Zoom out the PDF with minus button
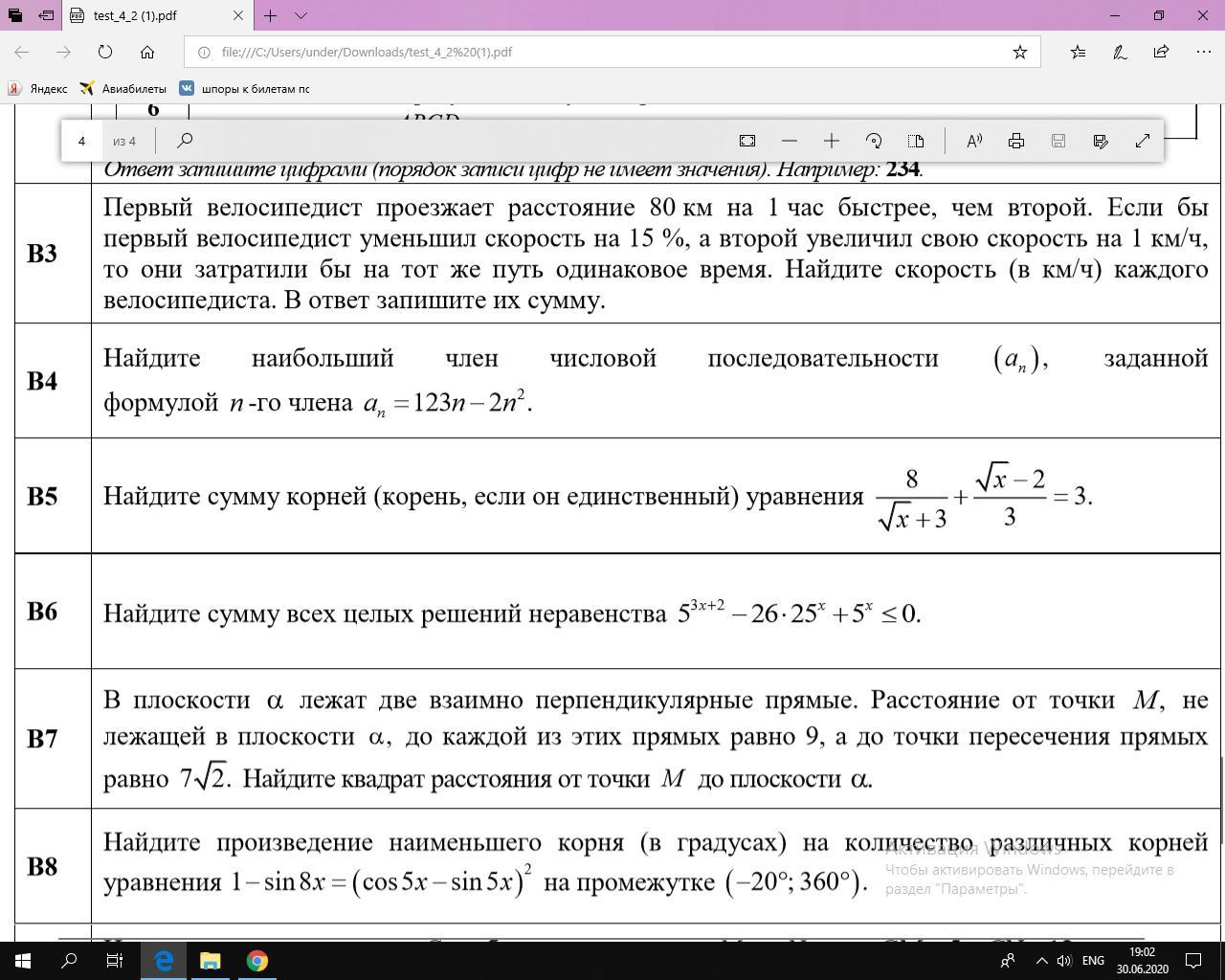 click(790, 141)
